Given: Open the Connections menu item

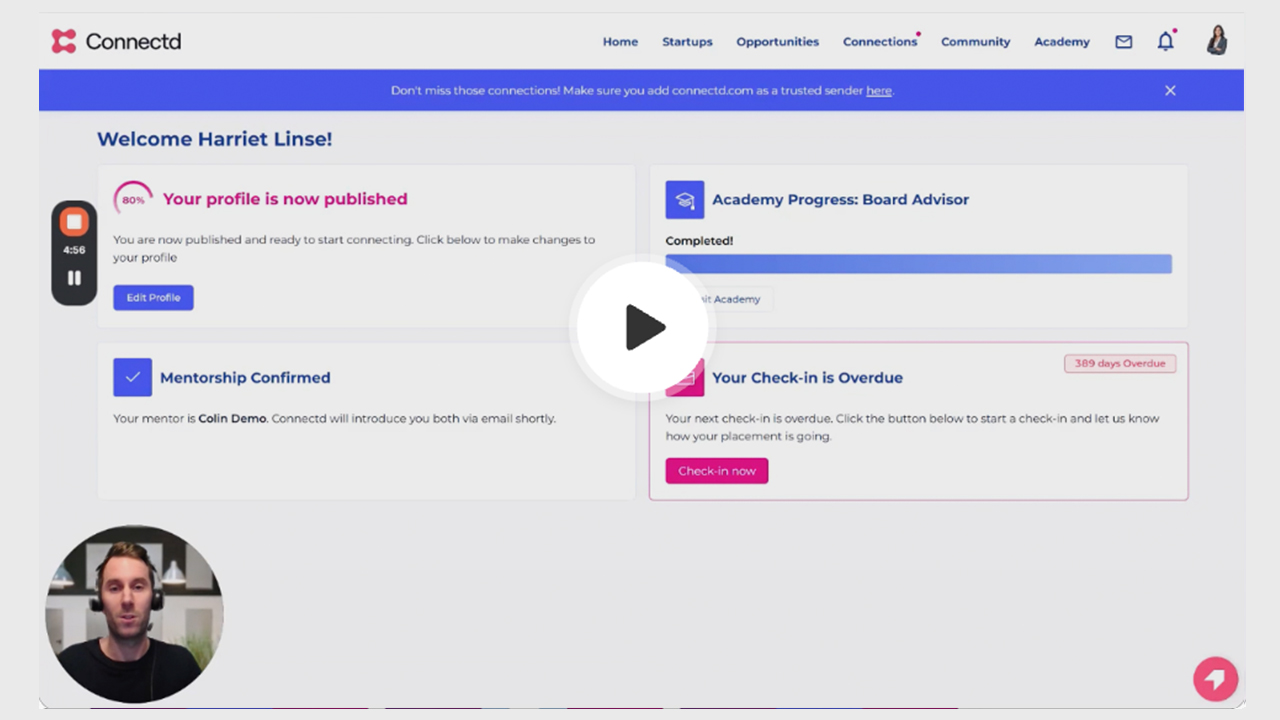Looking at the screenshot, I should click(880, 42).
